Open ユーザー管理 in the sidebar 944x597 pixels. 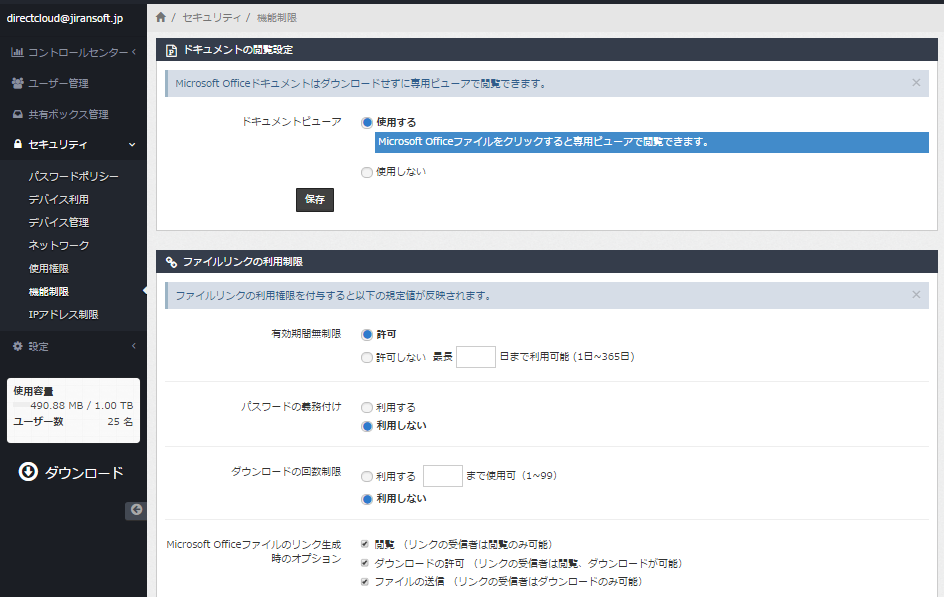58,83
